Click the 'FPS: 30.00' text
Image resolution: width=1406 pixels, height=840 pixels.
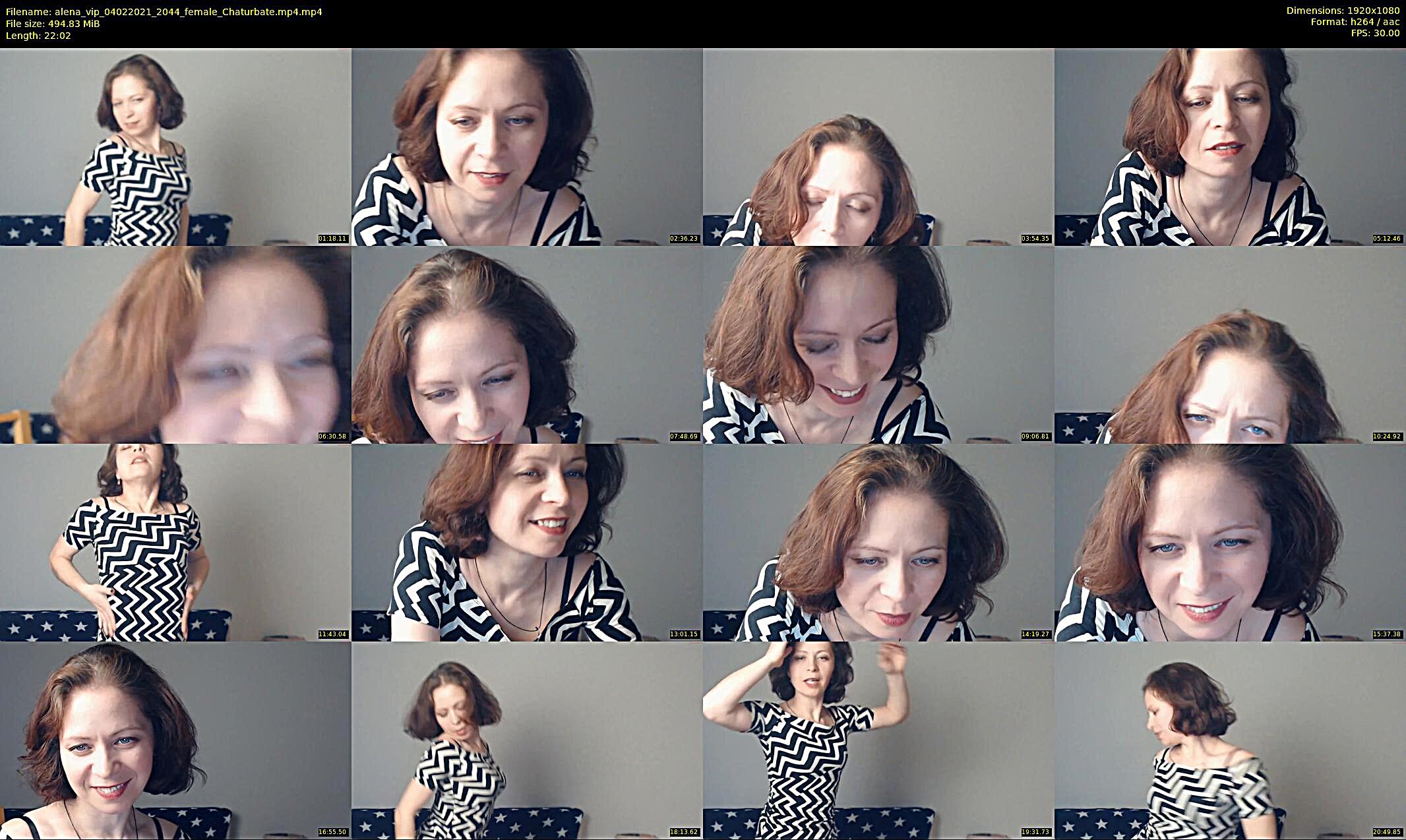coord(1375,33)
